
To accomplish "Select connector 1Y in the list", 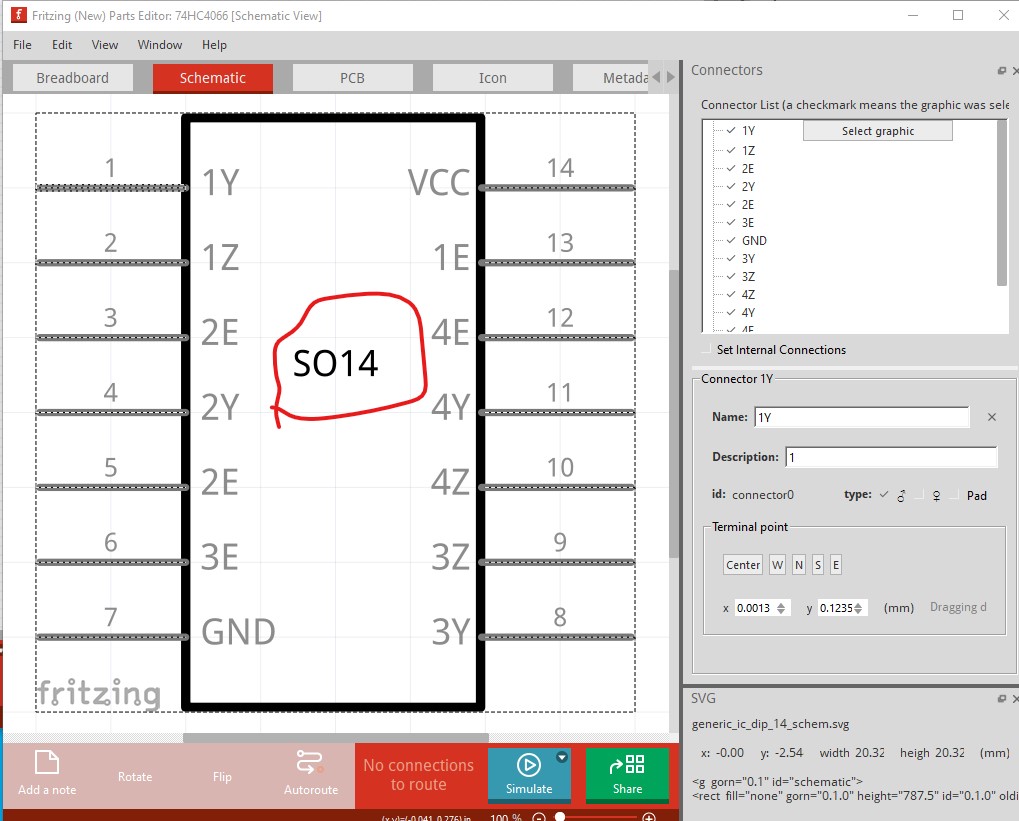I will click(748, 131).
